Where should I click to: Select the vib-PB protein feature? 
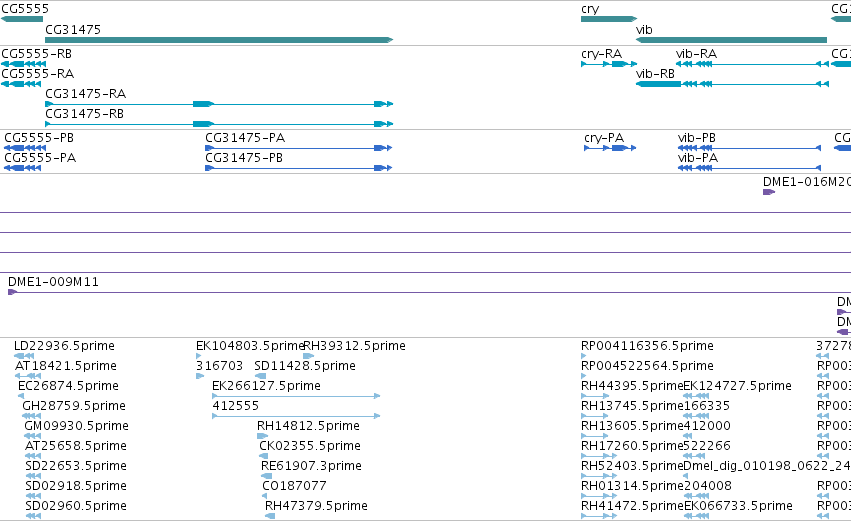point(749,148)
